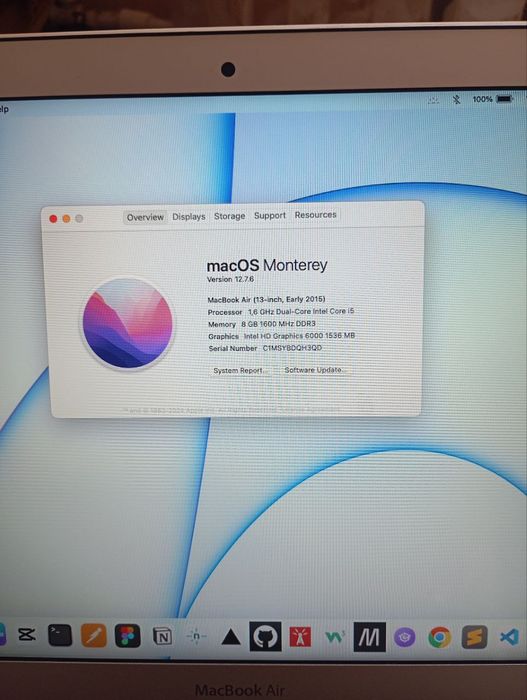527x700 pixels.
Task: Launch Google Chrome from the dock
Action: (439, 637)
